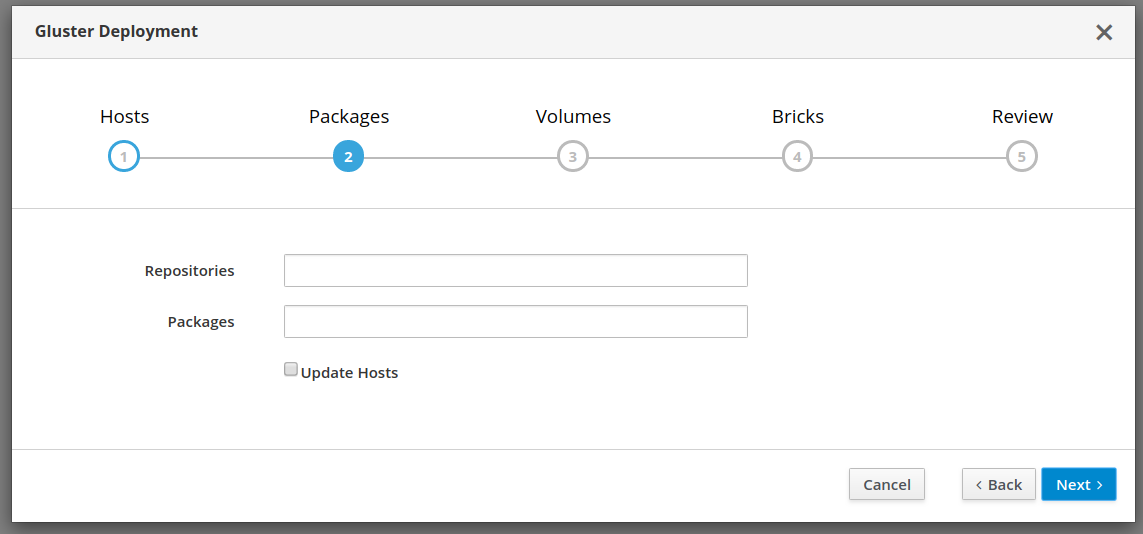Open the Bricks step label

(x=798, y=117)
